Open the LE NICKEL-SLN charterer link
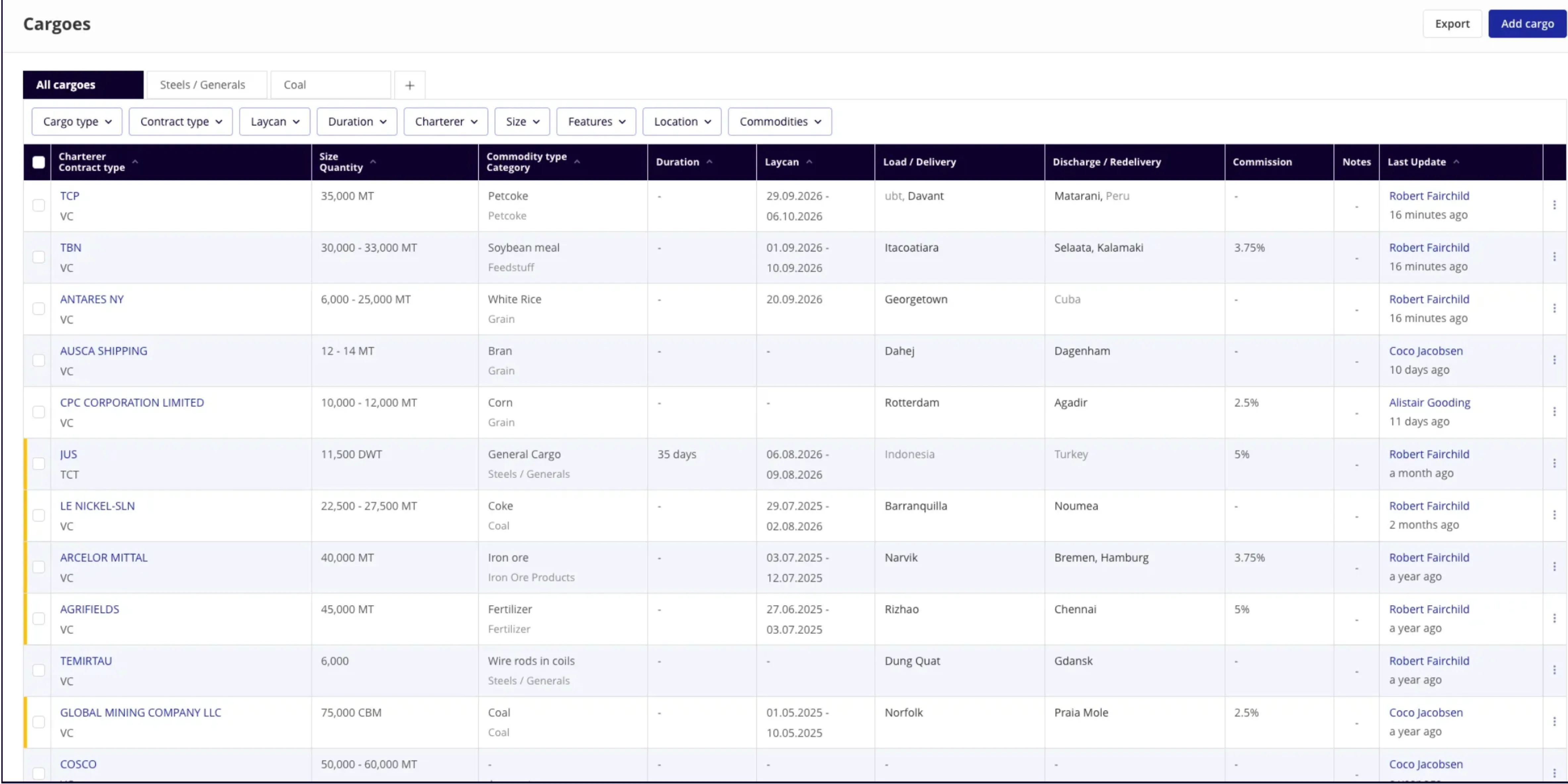 click(x=97, y=506)
